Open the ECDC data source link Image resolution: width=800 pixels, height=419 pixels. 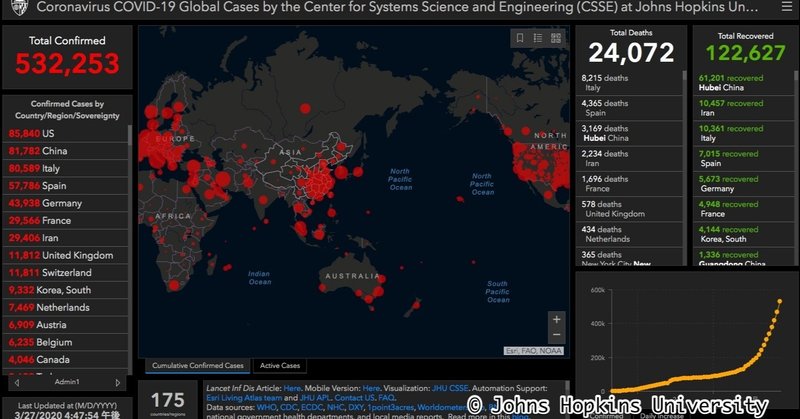[311, 407]
